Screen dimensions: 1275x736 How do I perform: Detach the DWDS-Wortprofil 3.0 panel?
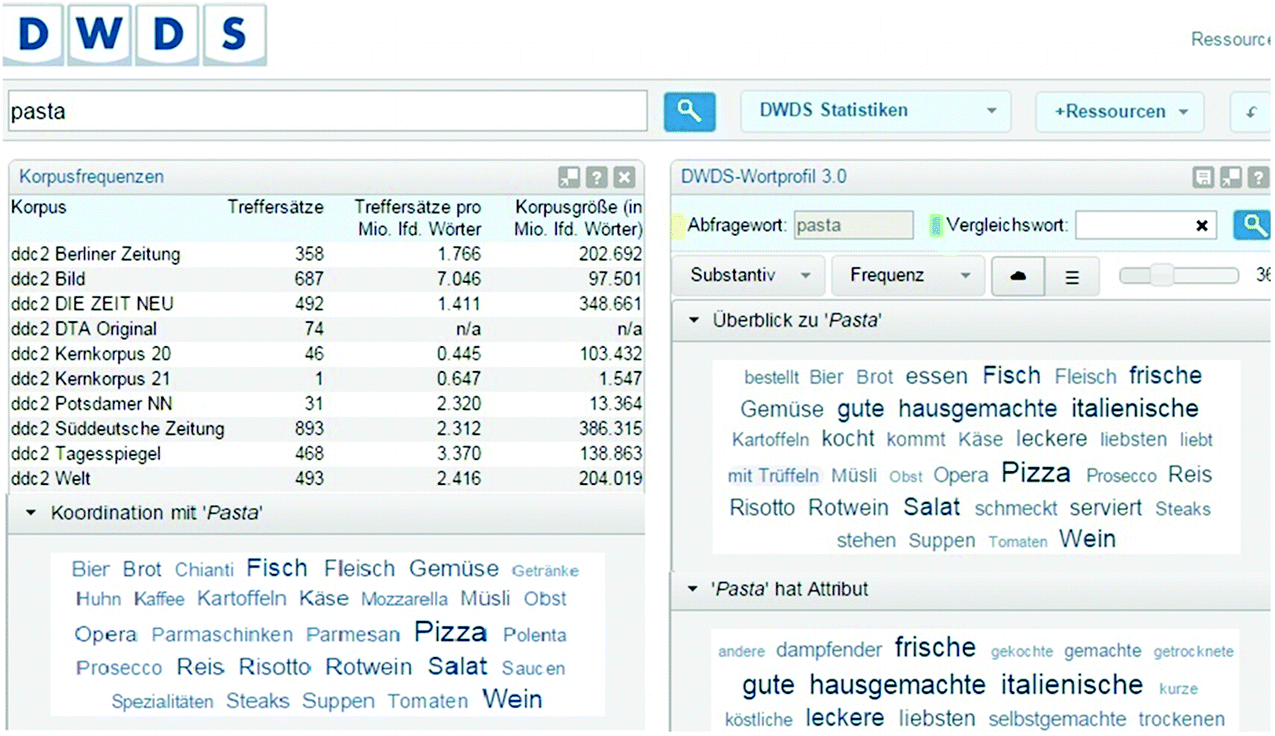1231,177
